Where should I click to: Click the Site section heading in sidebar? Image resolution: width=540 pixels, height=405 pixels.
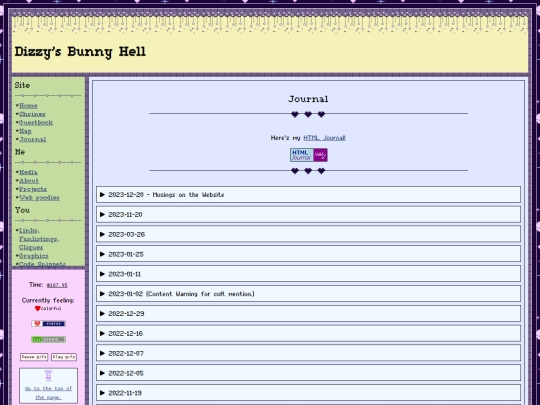(22, 85)
